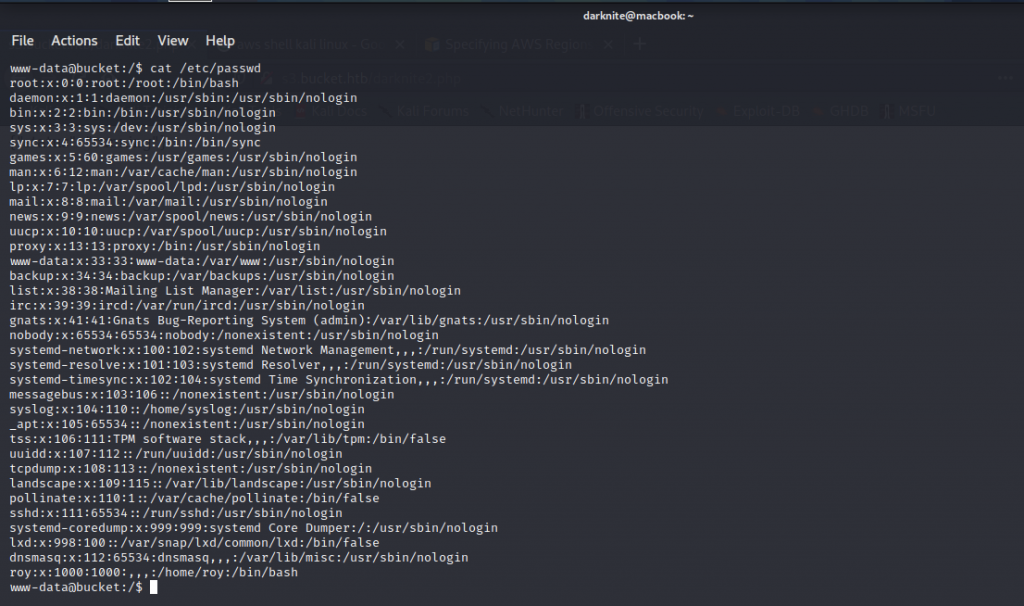The width and height of the screenshot is (1024, 606).
Task: Open the Help menu
Action: coord(220,41)
